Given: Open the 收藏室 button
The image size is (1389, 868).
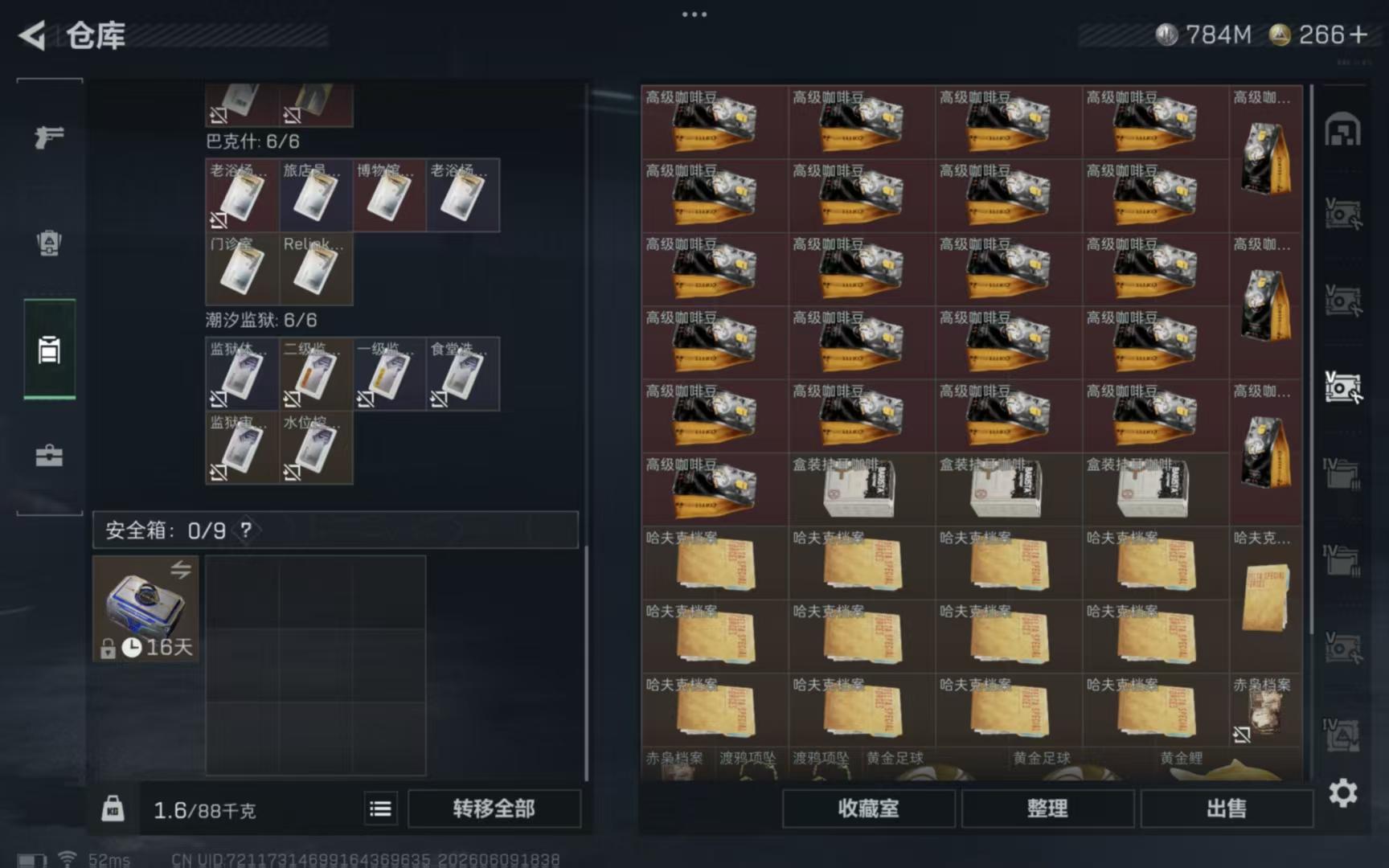Looking at the screenshot, I should tap(868, 809).
